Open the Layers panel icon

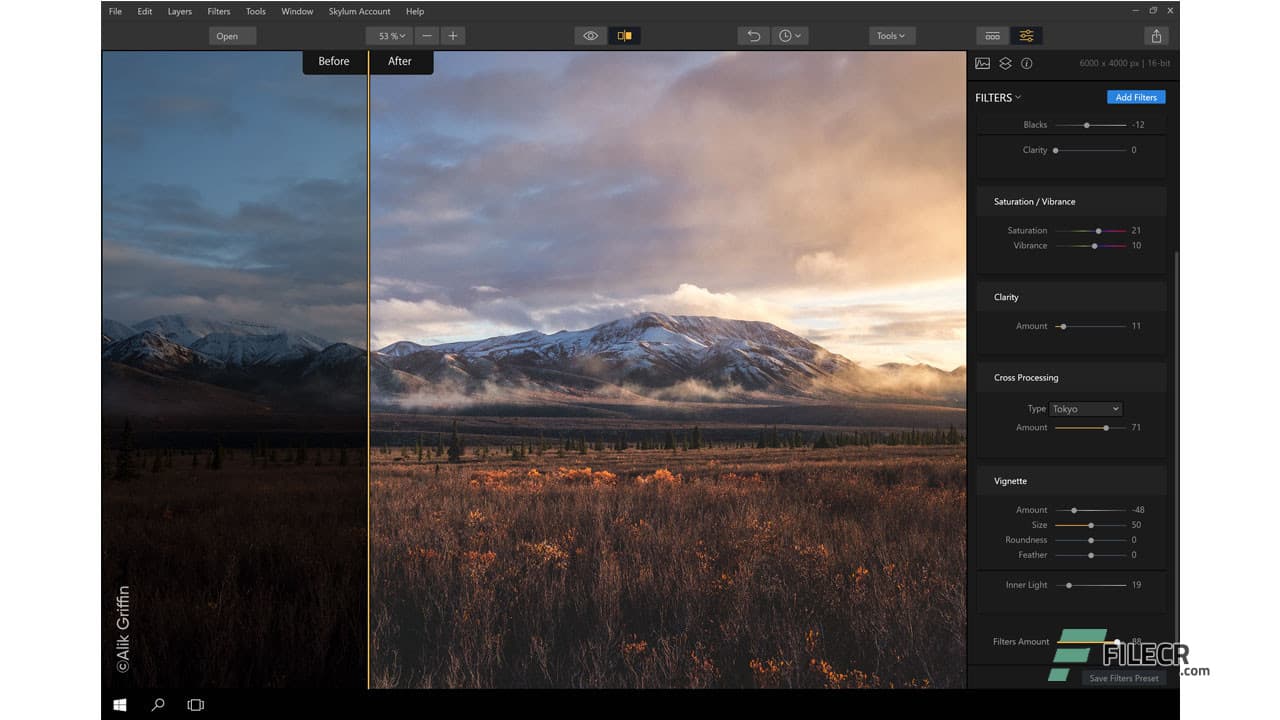tap(1004, 63)
